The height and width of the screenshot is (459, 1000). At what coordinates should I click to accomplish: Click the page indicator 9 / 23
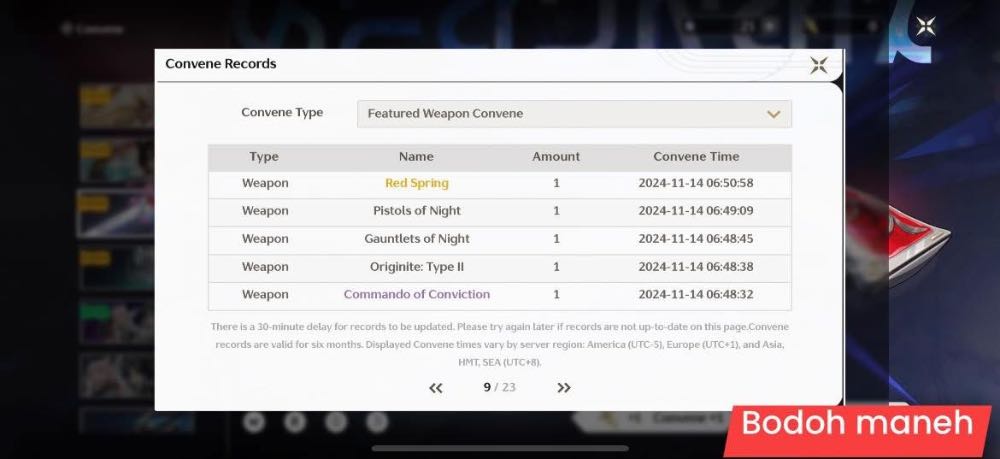[x=499, y=388]
